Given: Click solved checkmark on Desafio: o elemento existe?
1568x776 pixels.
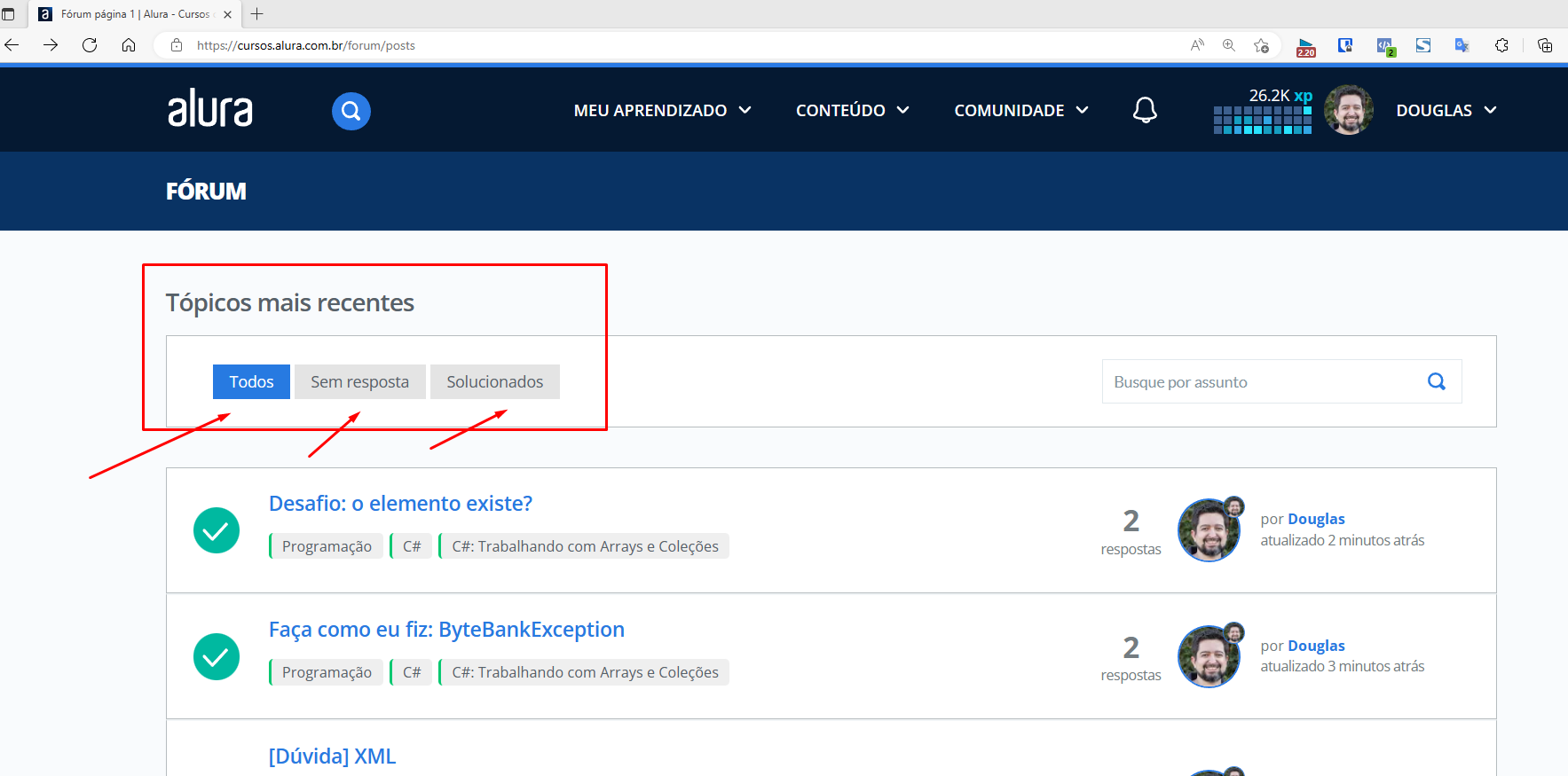Looking at the screenshot, I should pos(217,530).
